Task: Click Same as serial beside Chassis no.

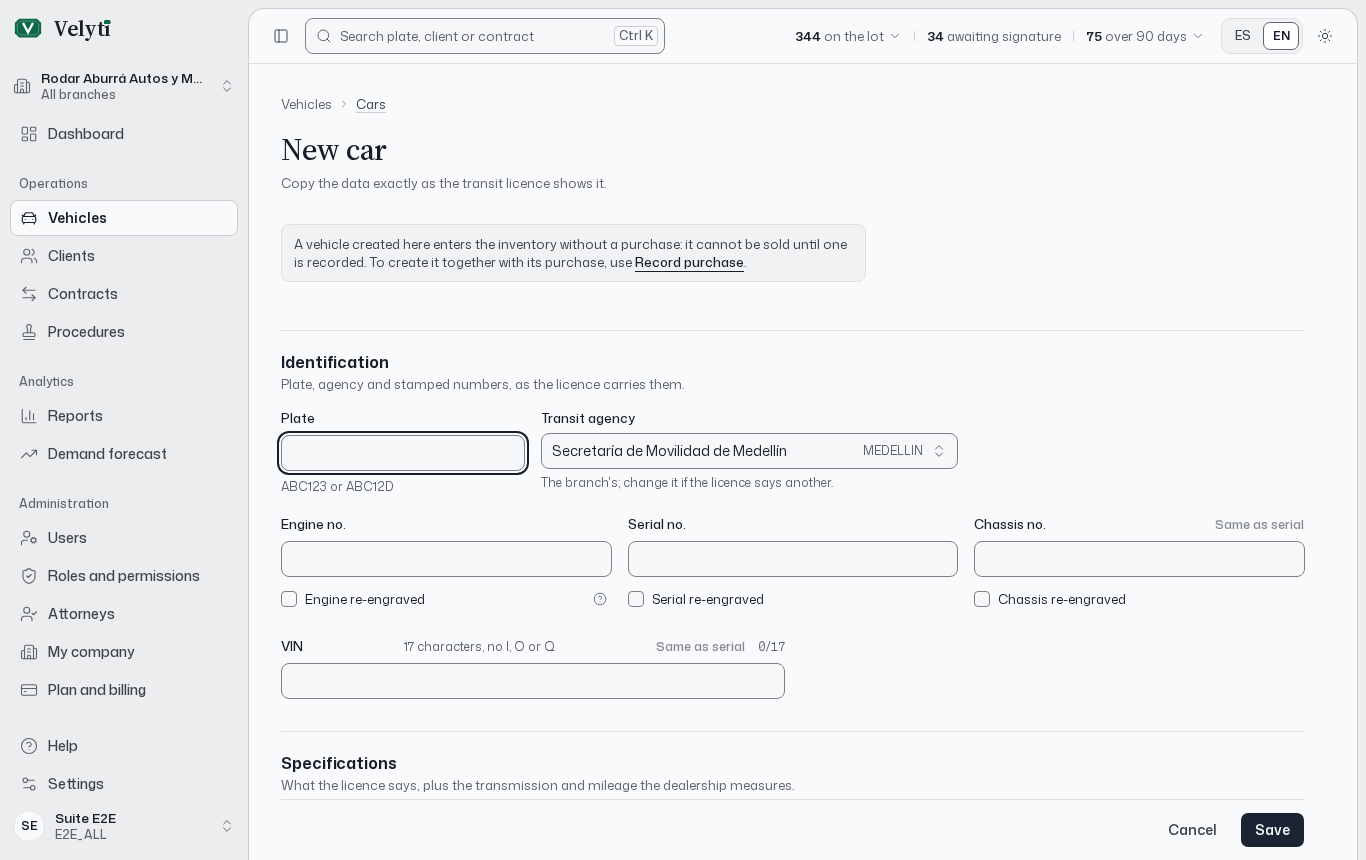Action: (x=1259, y=525)
